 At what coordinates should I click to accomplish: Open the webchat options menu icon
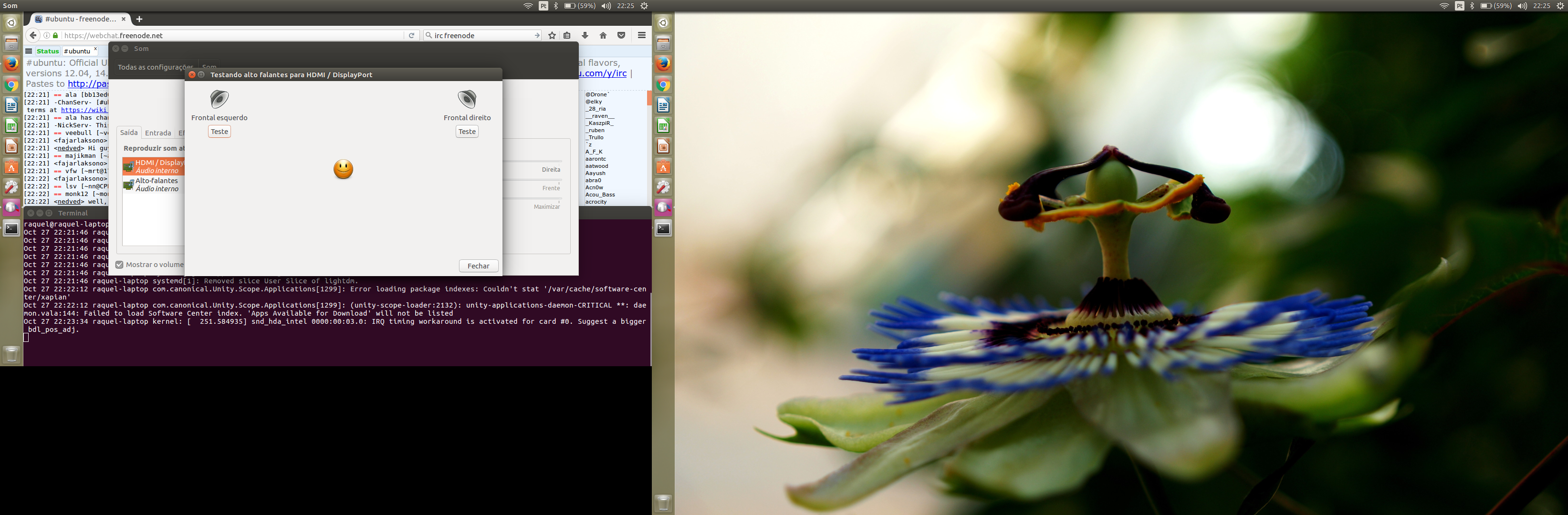coord(29,51)
